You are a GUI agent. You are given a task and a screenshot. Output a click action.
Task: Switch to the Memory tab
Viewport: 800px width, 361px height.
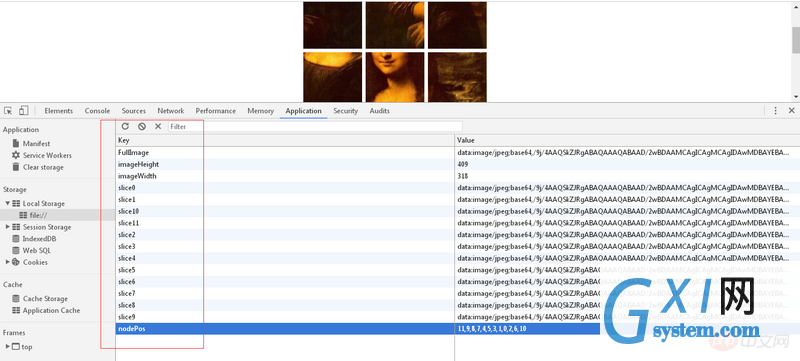point(261,111)
